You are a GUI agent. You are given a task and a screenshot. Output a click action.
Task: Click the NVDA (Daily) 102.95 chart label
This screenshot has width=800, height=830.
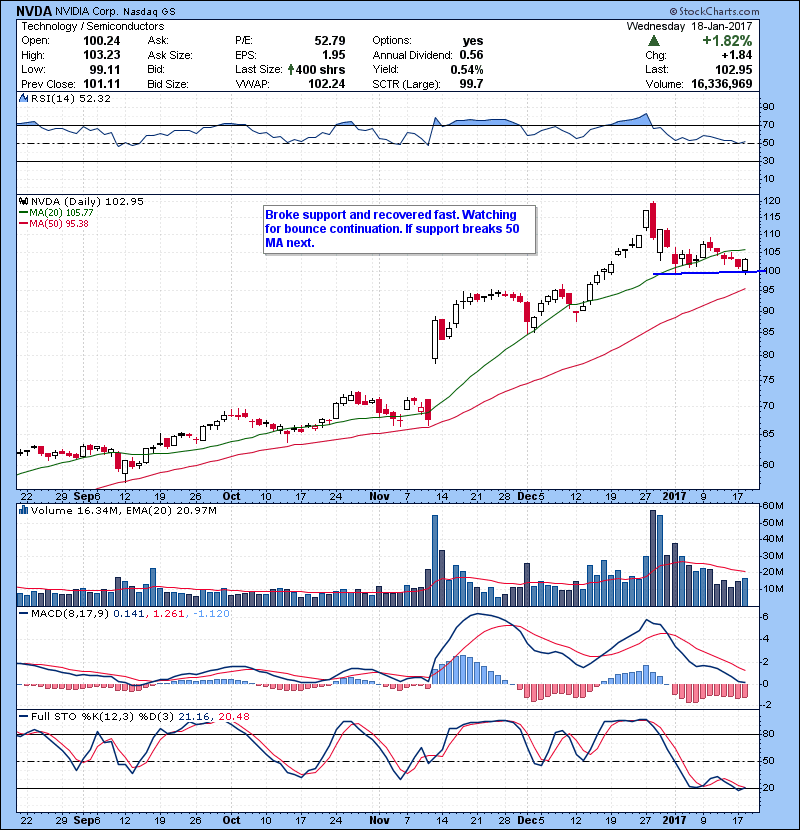(87, 201)
